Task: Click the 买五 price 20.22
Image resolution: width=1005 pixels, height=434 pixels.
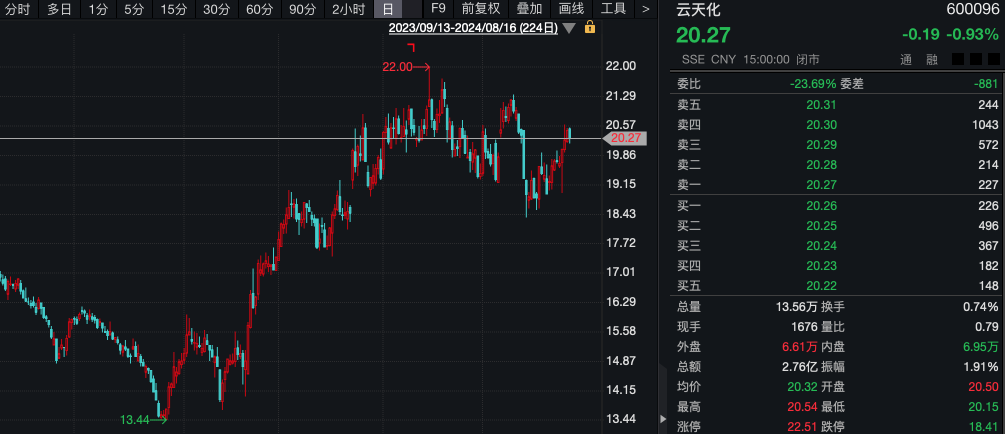Action: pyautogui.click(x=821, y=285)
